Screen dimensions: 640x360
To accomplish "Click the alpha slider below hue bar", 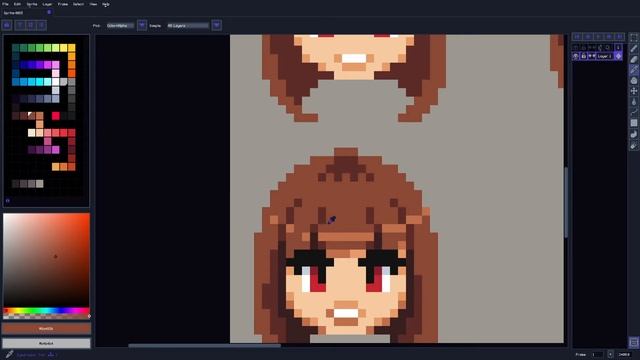I will [46, 316].
